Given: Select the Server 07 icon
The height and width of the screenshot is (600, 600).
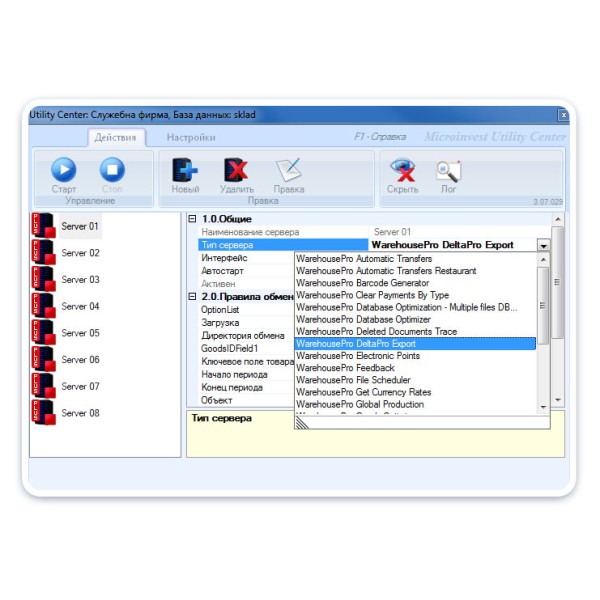Looking at the screenshot, I should click(44, 386).
